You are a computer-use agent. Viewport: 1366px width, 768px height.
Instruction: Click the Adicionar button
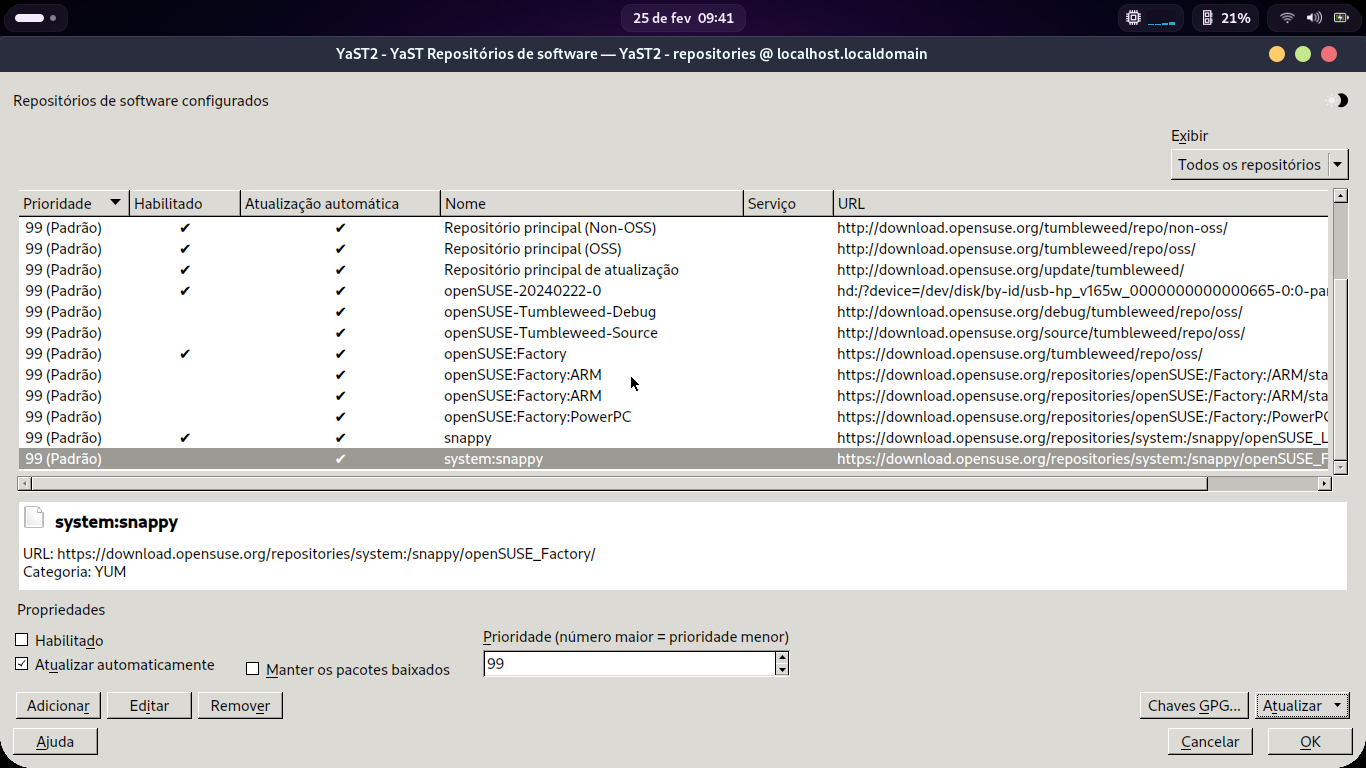(x=58, y=705)
